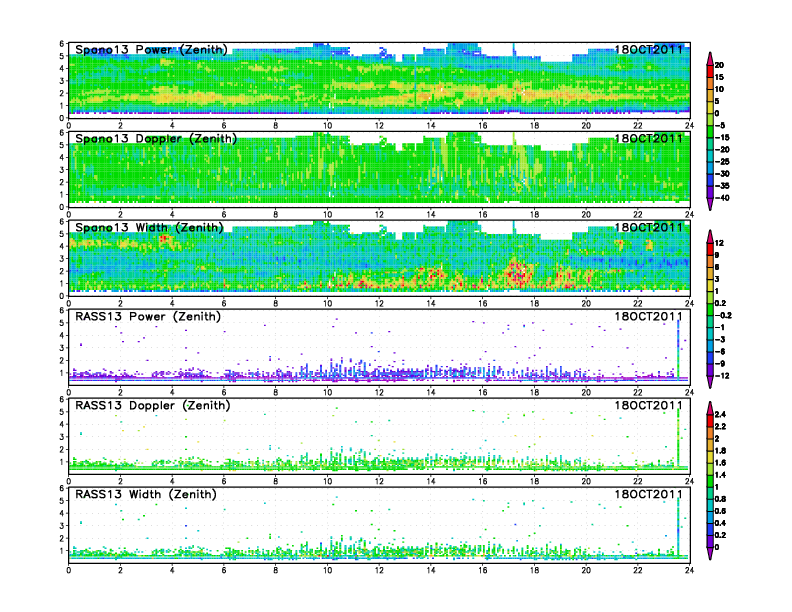The width and height of the screenshot is (792, 612).
Task: Click inside the RASS13 Width plot area
Action: (379, 525)
